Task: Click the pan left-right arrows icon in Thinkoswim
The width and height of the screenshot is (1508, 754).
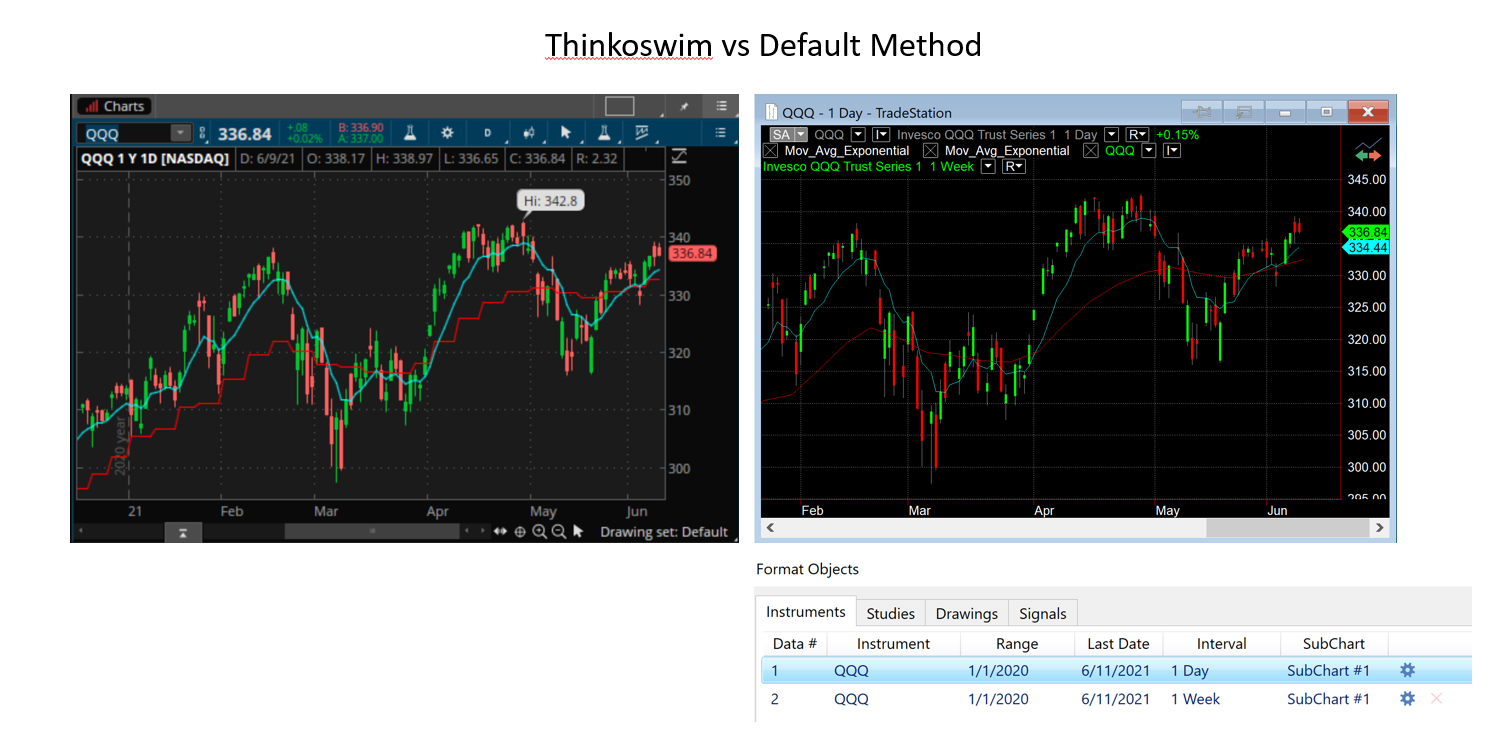Action: [500, 532]
